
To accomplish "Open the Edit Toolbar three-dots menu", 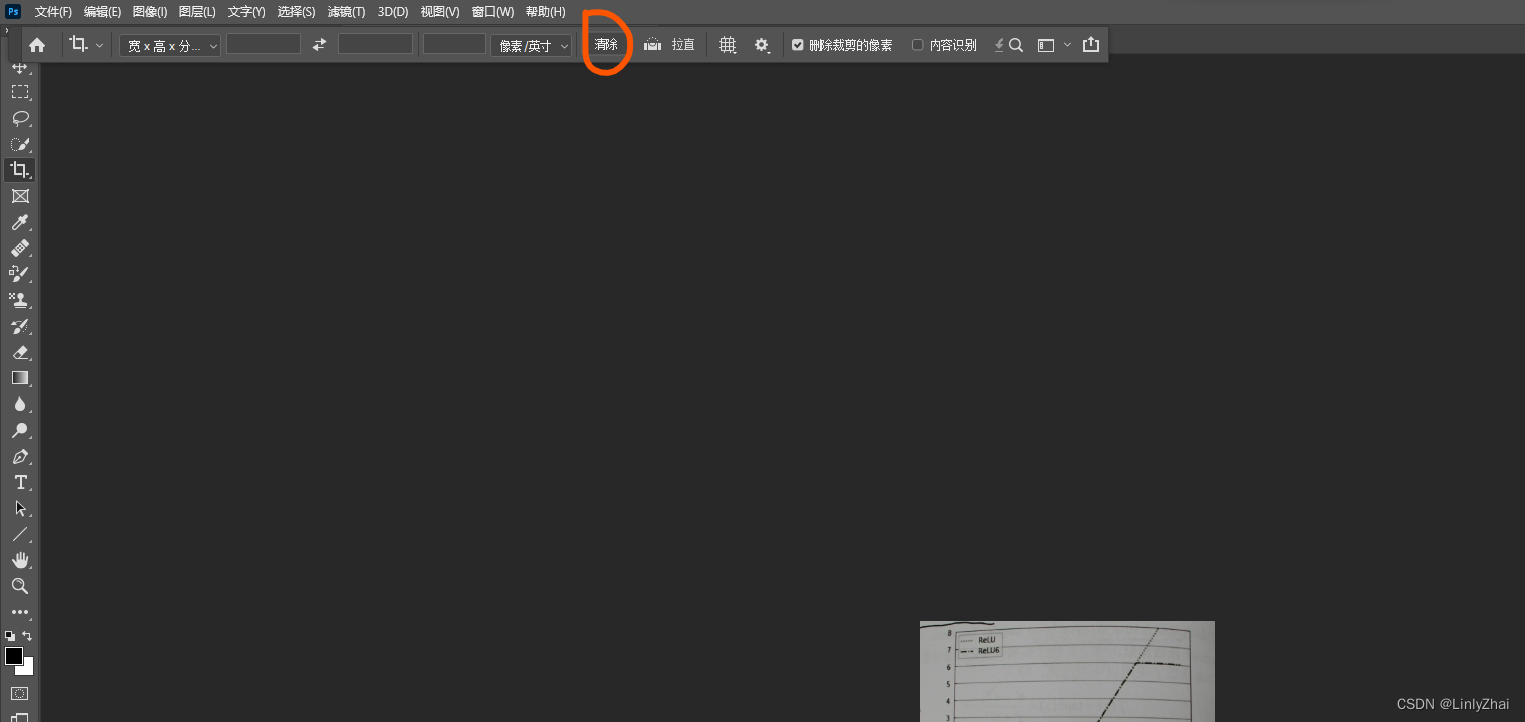I will click(20, 612).
